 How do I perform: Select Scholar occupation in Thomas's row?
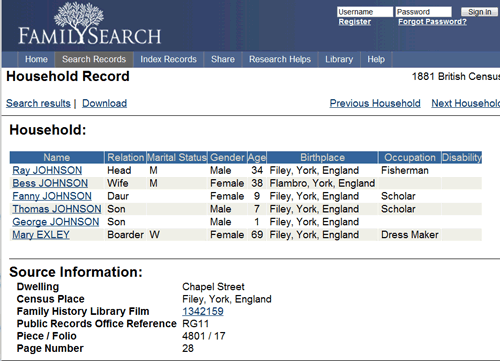pyautogui.click(x=398, y=209)
